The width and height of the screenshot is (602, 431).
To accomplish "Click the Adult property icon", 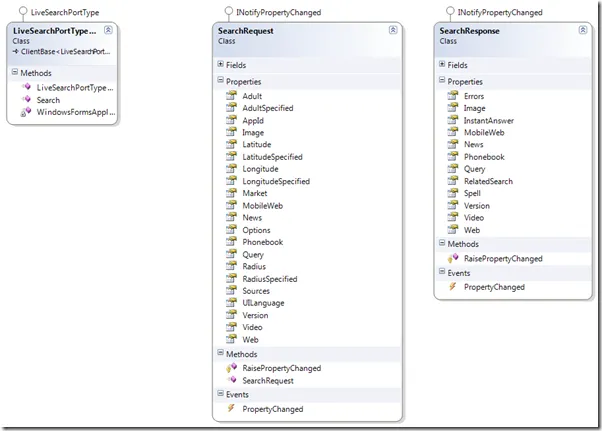I will click(231, 95).
